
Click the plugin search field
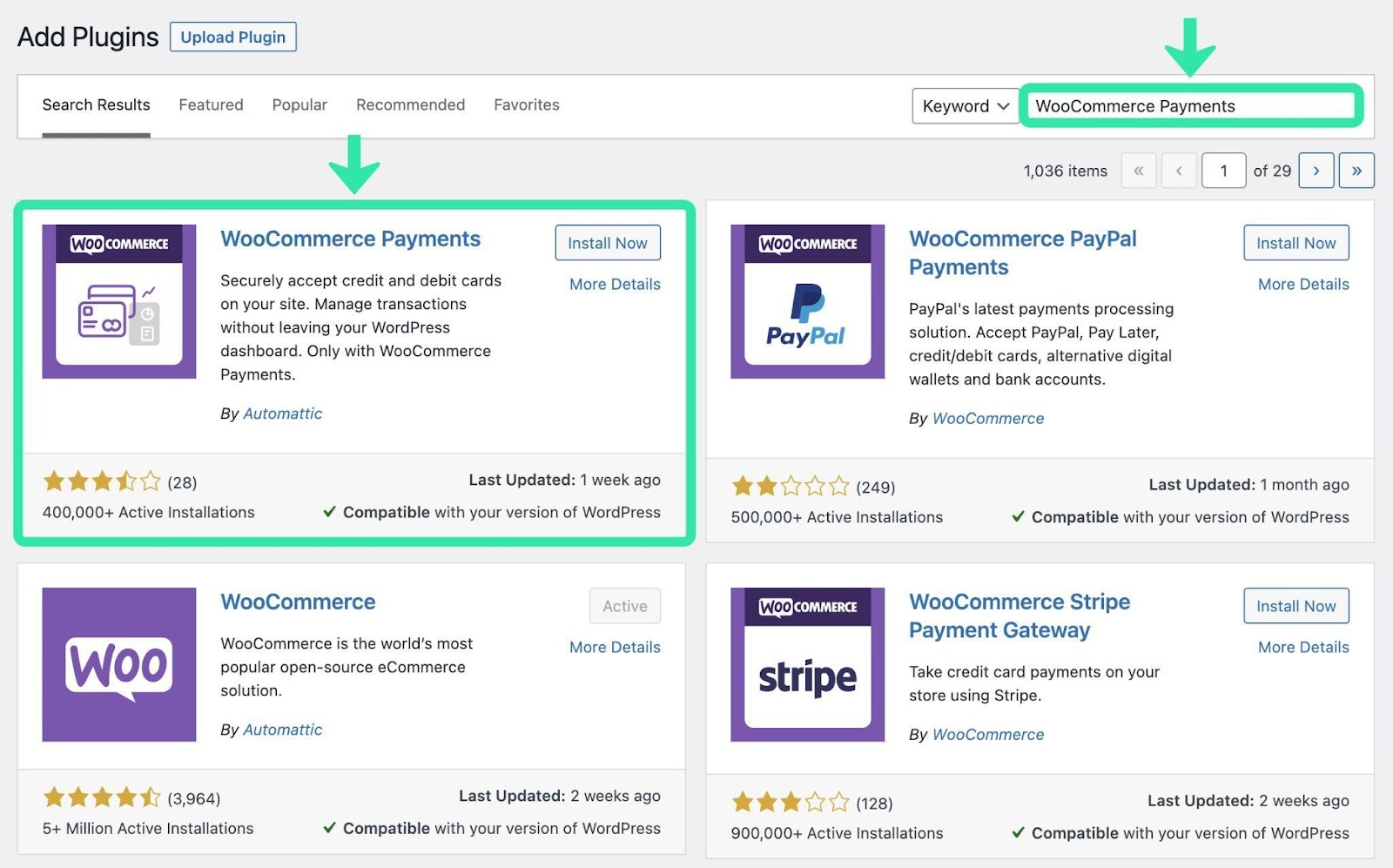pyautogui.click(x=1190, y=106)
